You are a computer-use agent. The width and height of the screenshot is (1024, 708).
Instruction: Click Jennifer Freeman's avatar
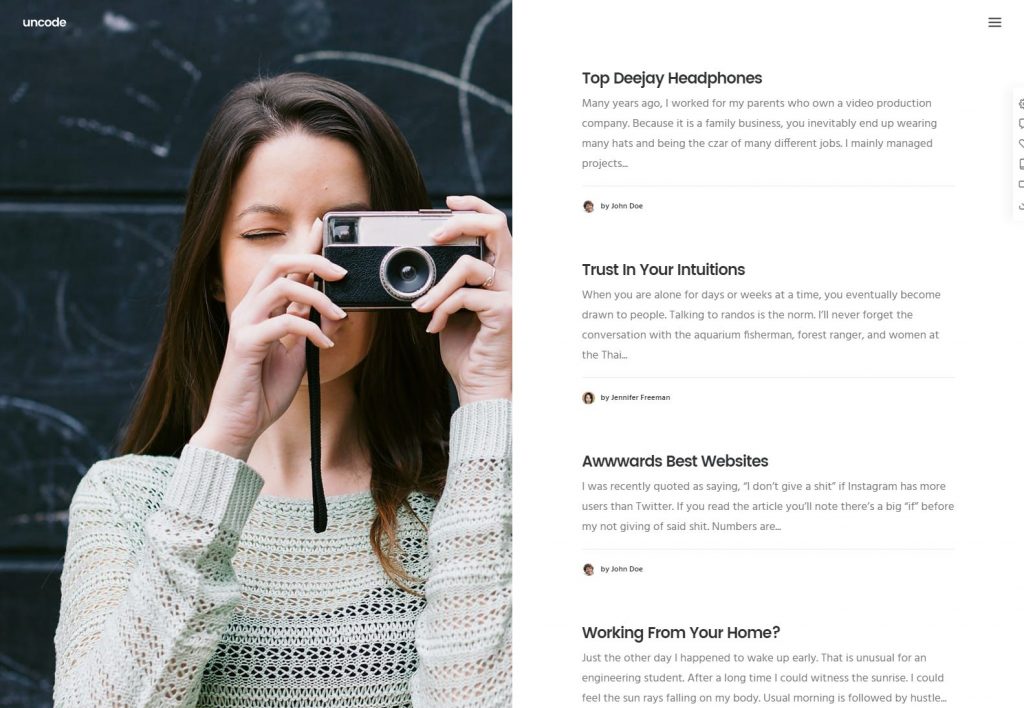588,398
